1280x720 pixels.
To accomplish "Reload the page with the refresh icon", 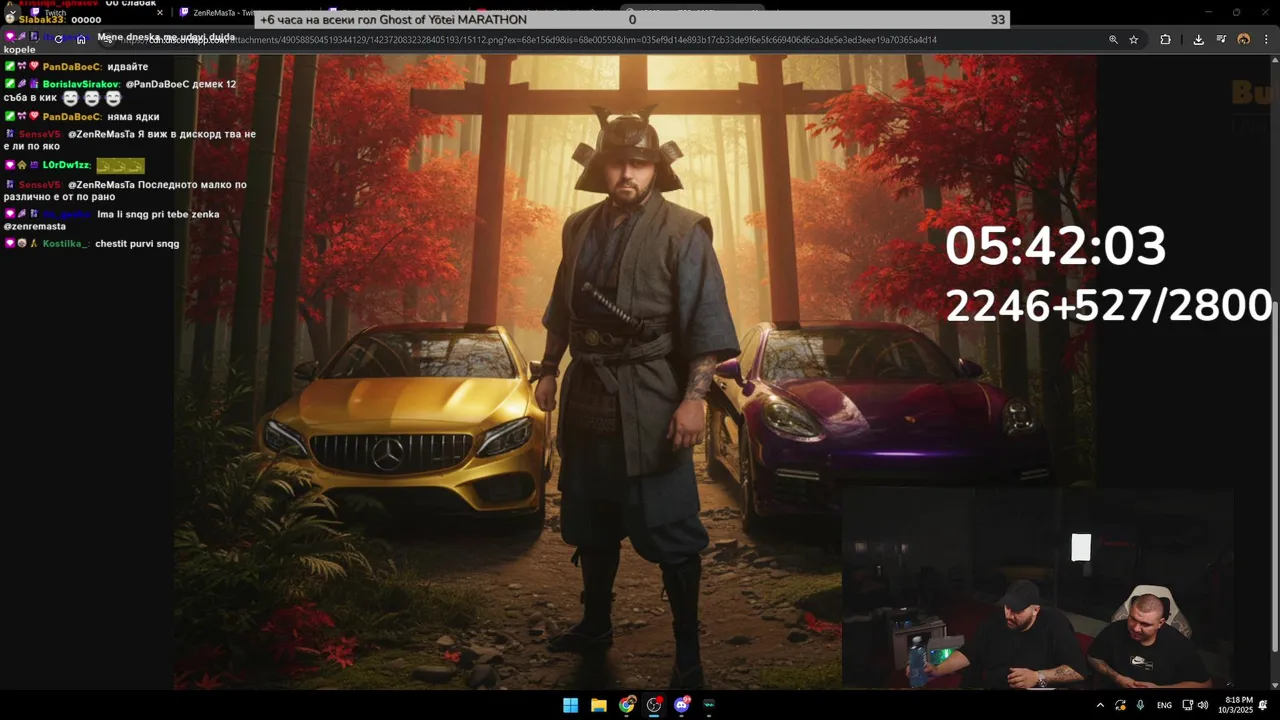I will (58, 40).
